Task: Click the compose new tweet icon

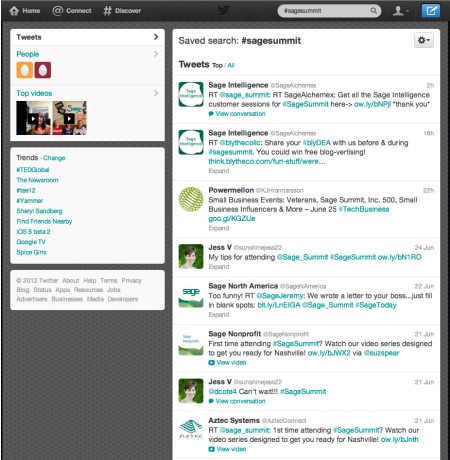Action: pos(431,11)
